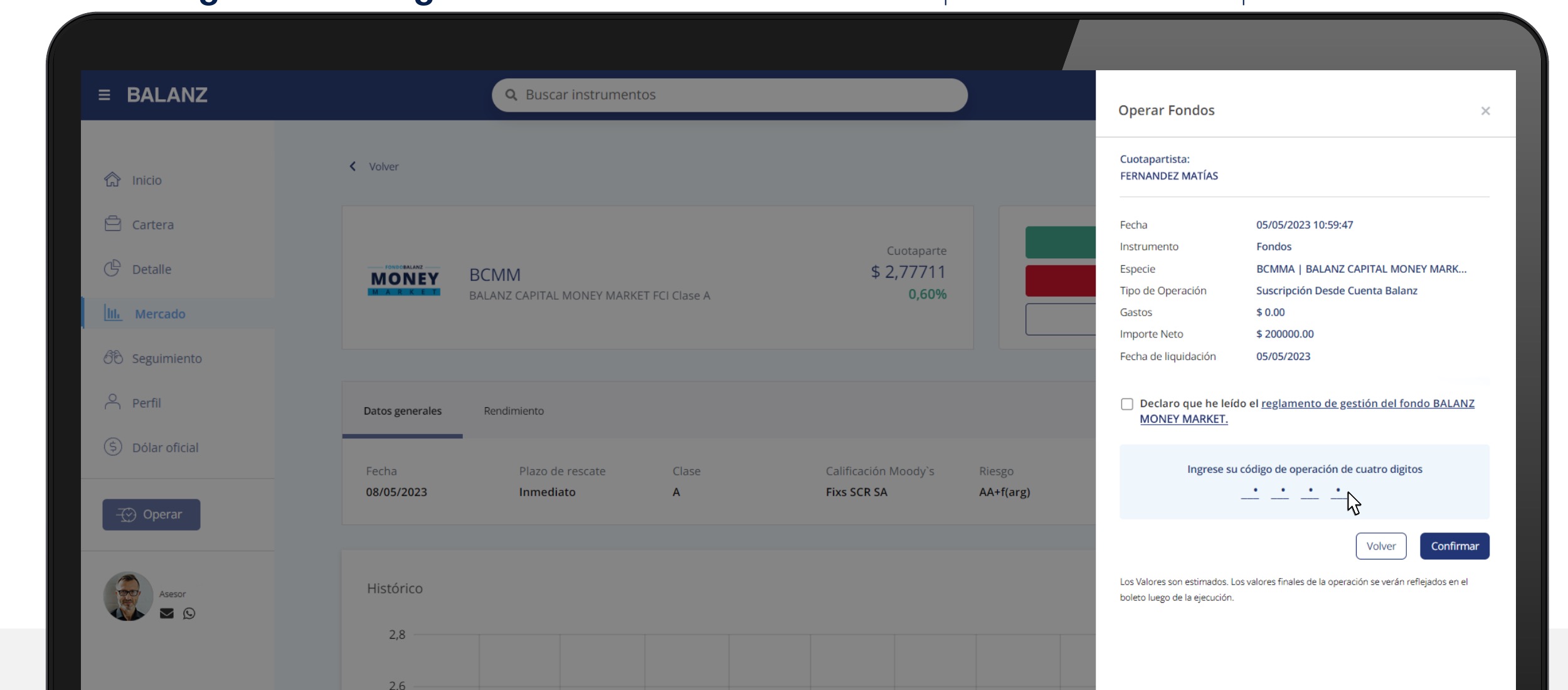This screenshot has height=690, width=1568.
Task: Click the Histórico chart heading
Action: (395, 588)
